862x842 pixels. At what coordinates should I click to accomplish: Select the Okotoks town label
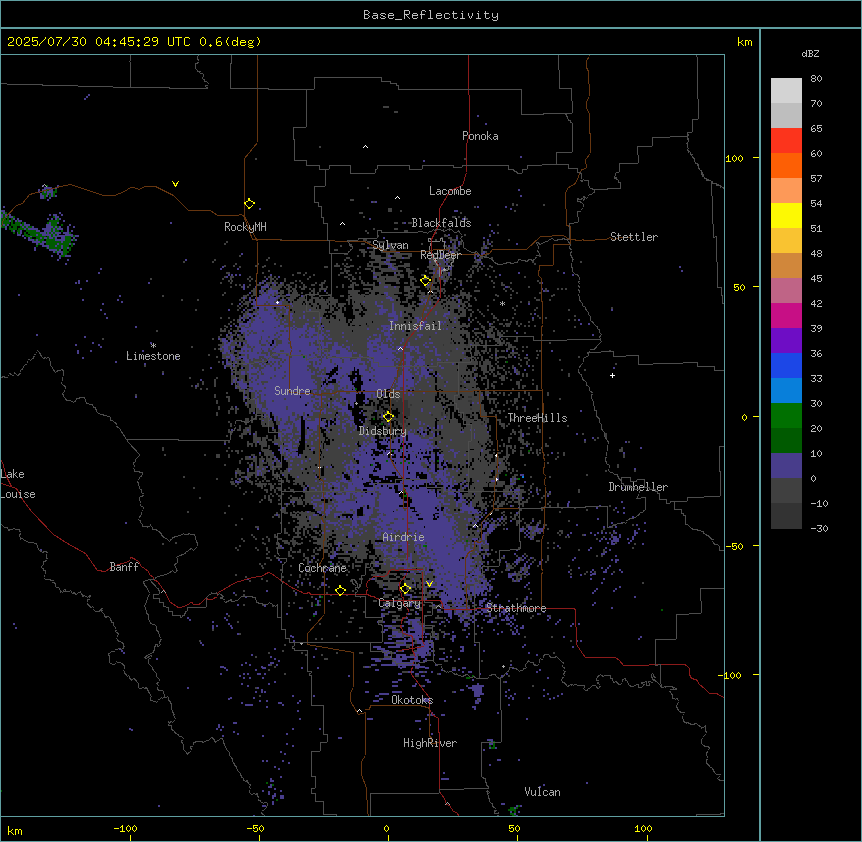(412, 700)
